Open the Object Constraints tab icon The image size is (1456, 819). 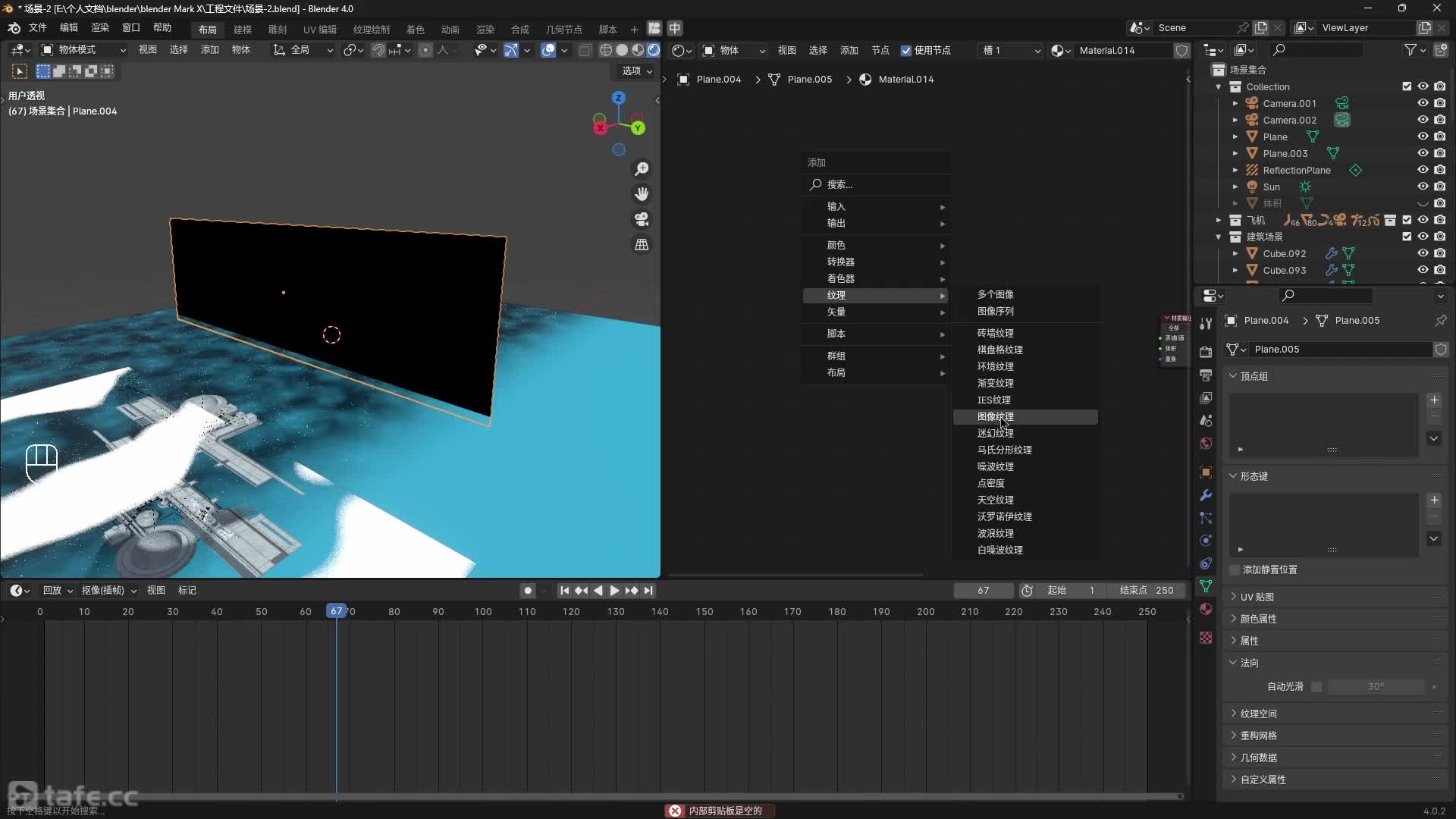click(1206, 563)
